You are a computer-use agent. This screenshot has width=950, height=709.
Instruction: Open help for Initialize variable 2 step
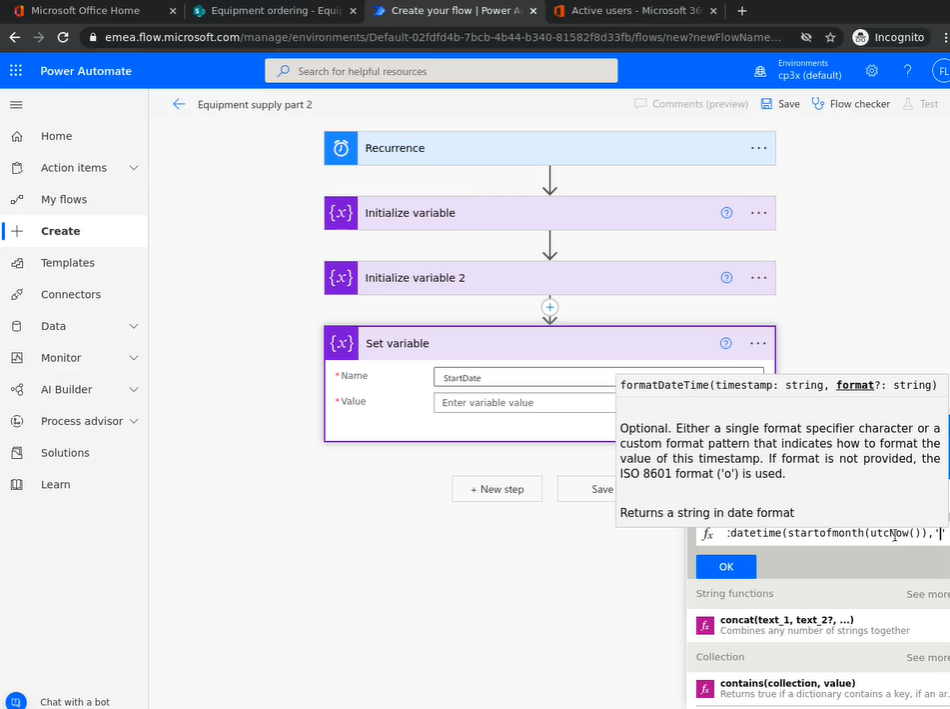(x=726, y=278)
